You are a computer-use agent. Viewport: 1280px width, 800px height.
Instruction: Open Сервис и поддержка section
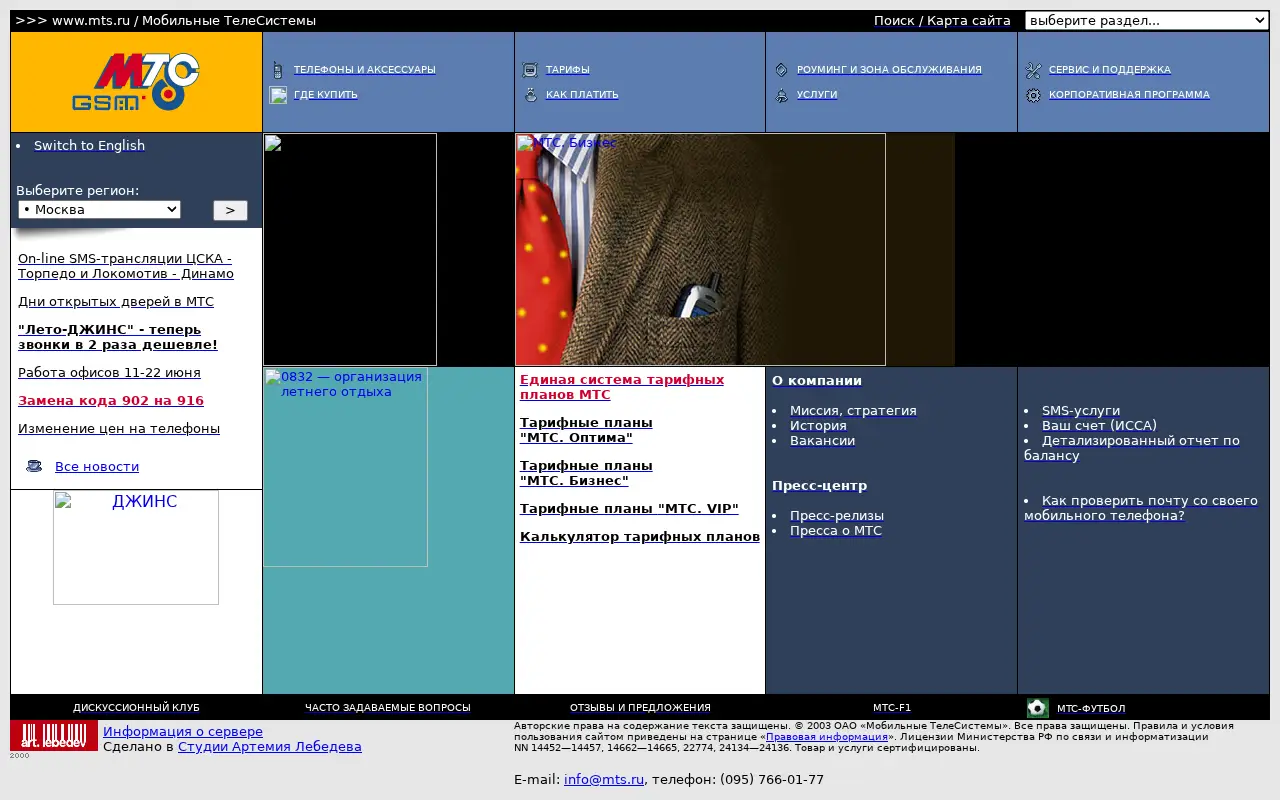coord(1110,70)
